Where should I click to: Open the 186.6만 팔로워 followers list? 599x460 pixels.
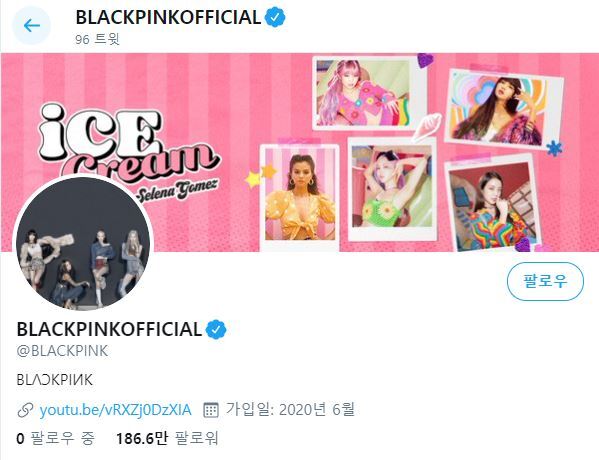[167, 439]
